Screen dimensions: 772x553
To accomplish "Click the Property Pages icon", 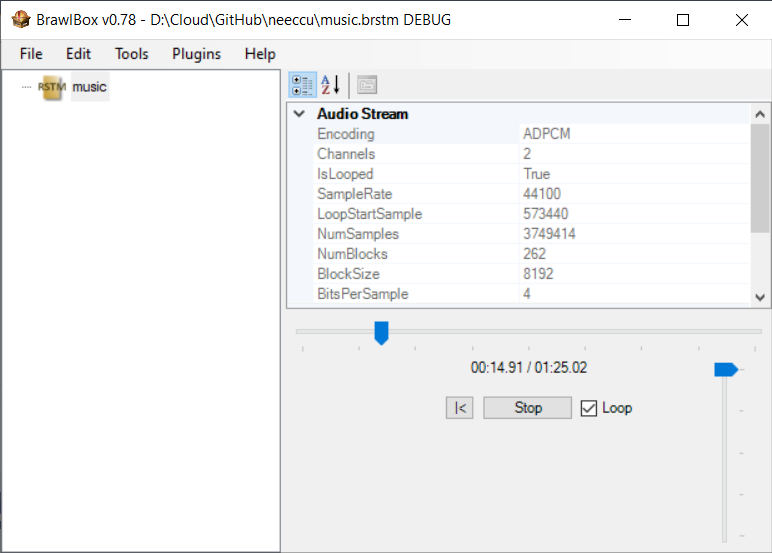I will tap(367, 85).
